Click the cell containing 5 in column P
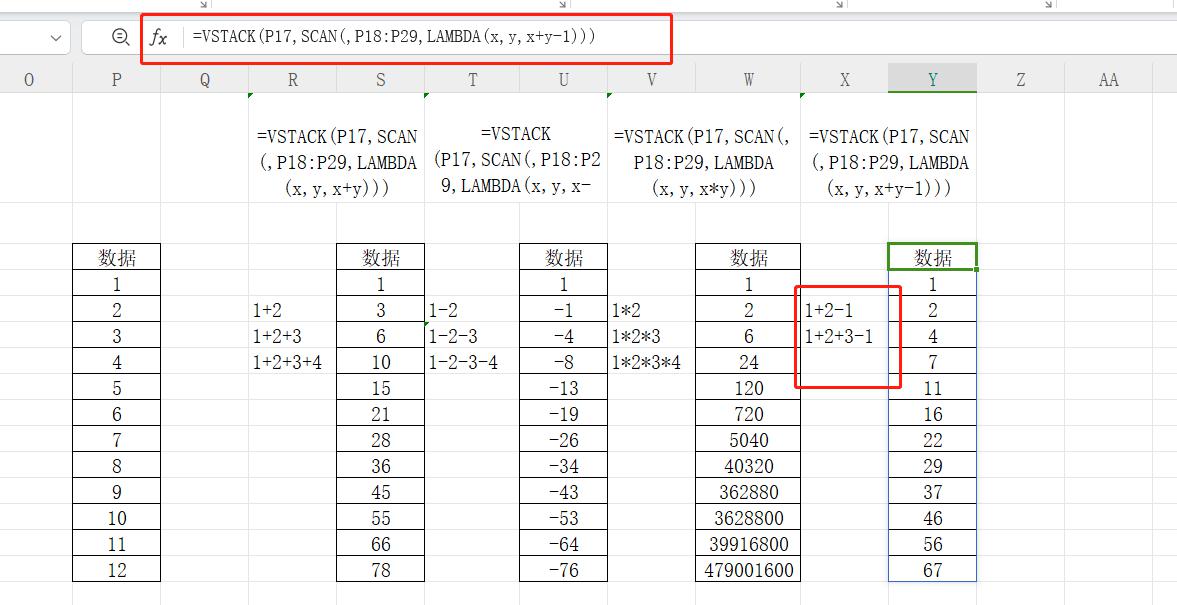The image size is (1177, 605). (x=116, y=388)
